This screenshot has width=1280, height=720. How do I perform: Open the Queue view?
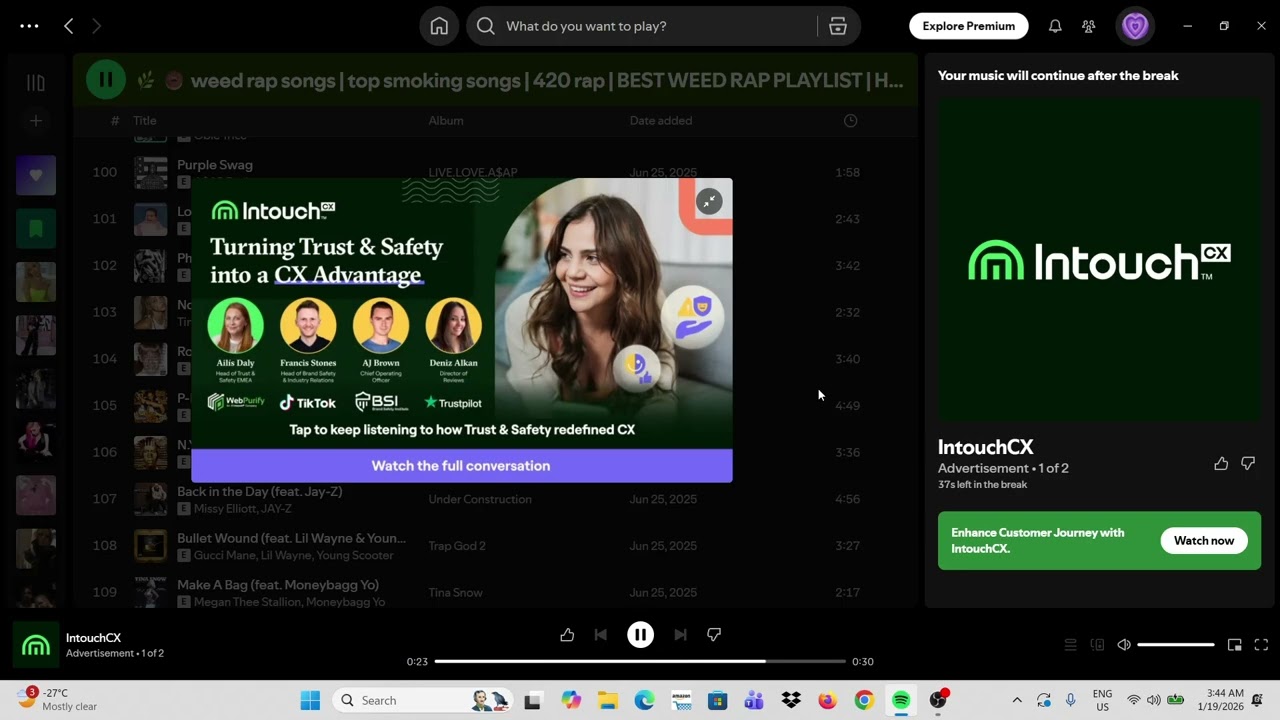(x=1070, y=645)
